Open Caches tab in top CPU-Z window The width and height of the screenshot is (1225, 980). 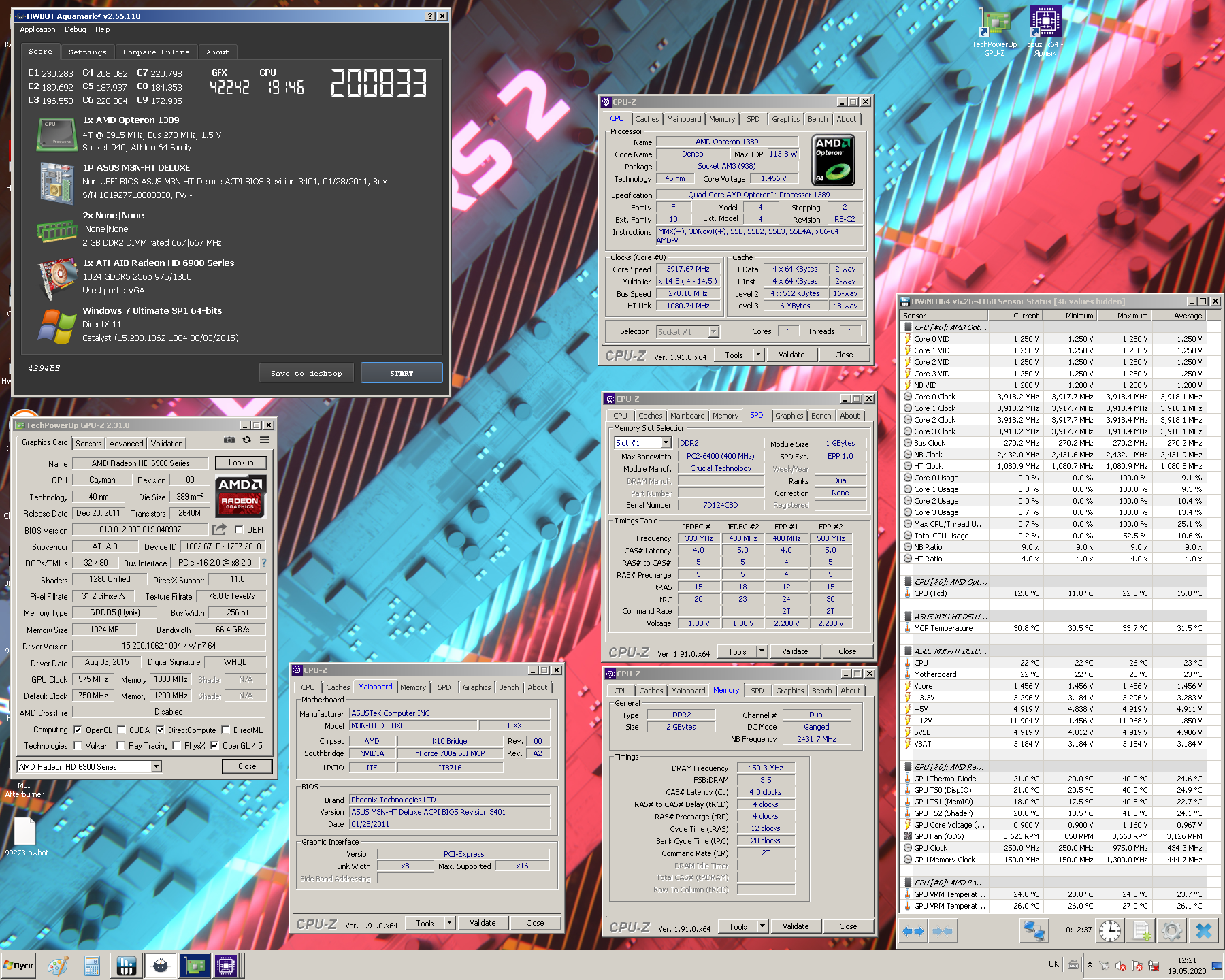click(x=647, y=119)
